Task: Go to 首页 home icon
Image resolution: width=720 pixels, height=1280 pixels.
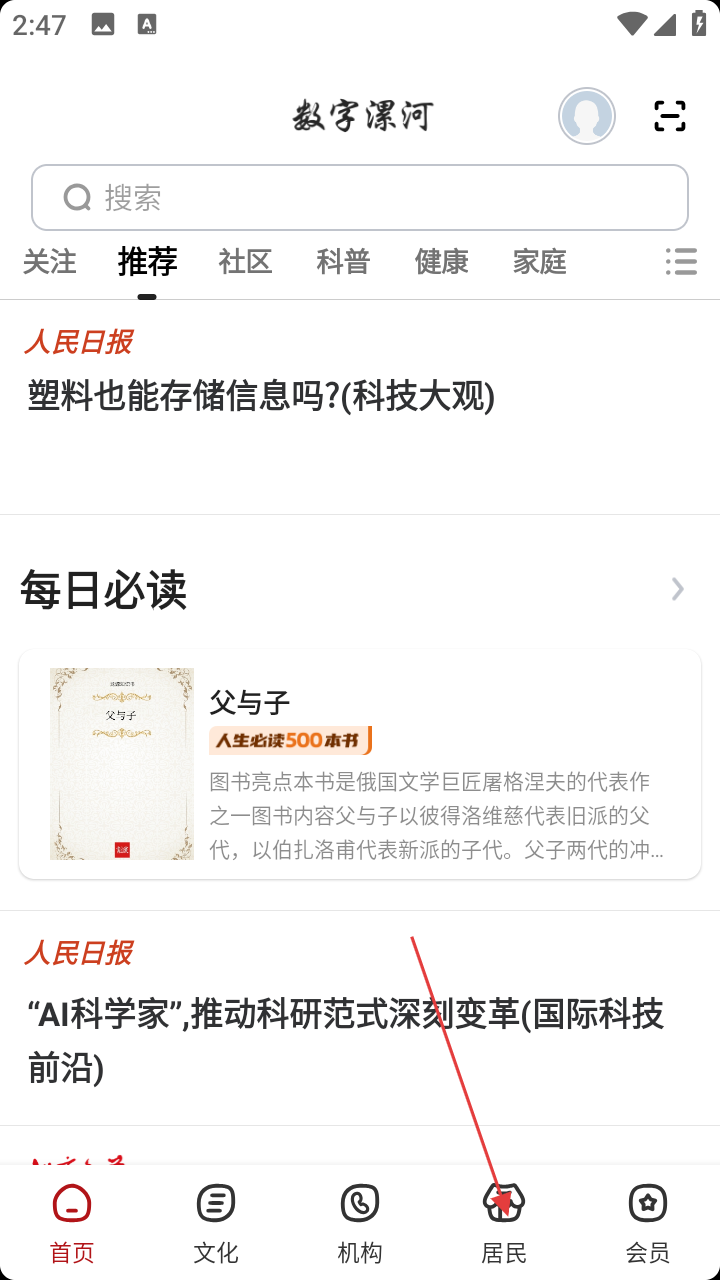Action: pyautogui.click(x=72, y=1203)
